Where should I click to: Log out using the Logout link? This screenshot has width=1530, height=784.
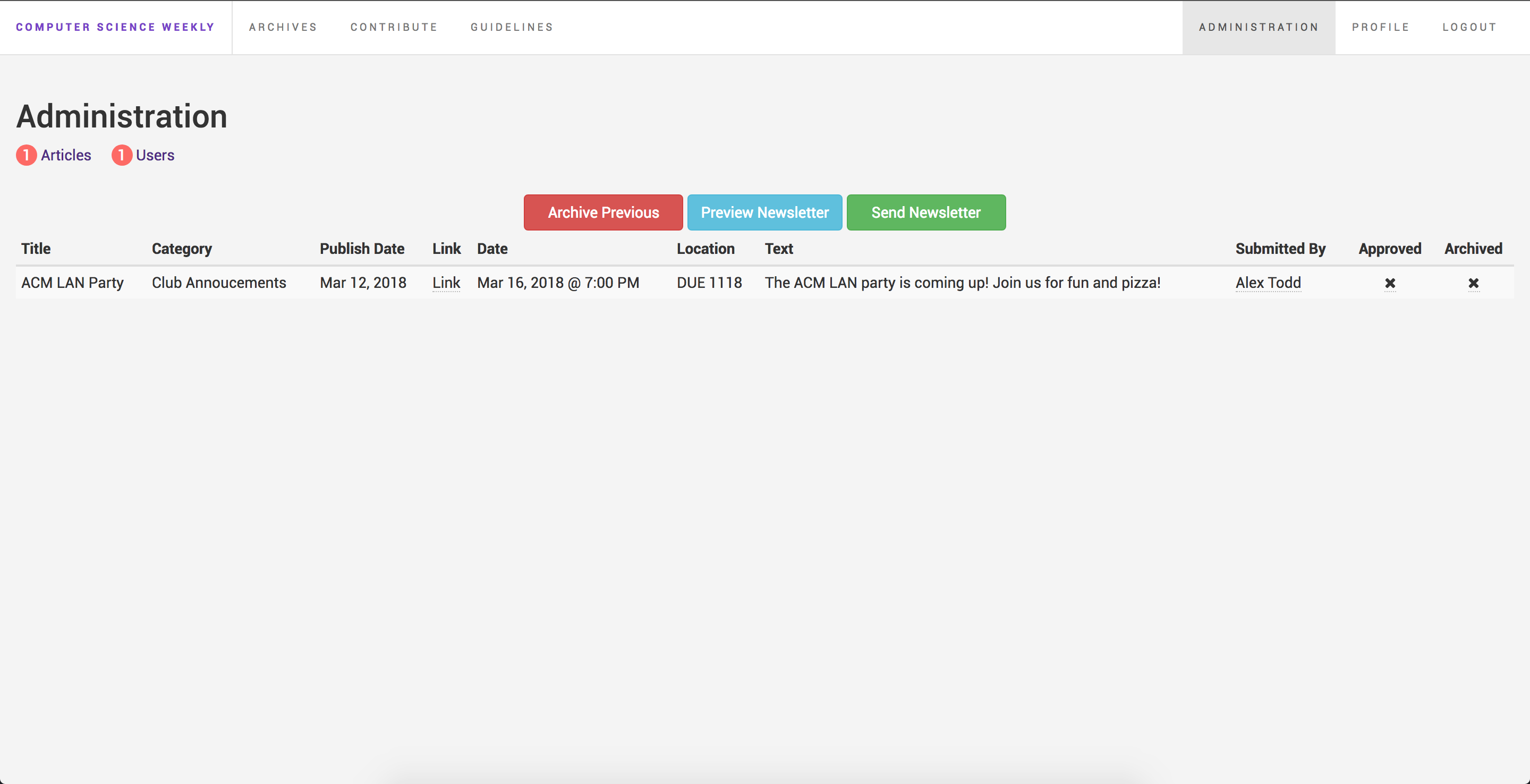[1469, 27]
